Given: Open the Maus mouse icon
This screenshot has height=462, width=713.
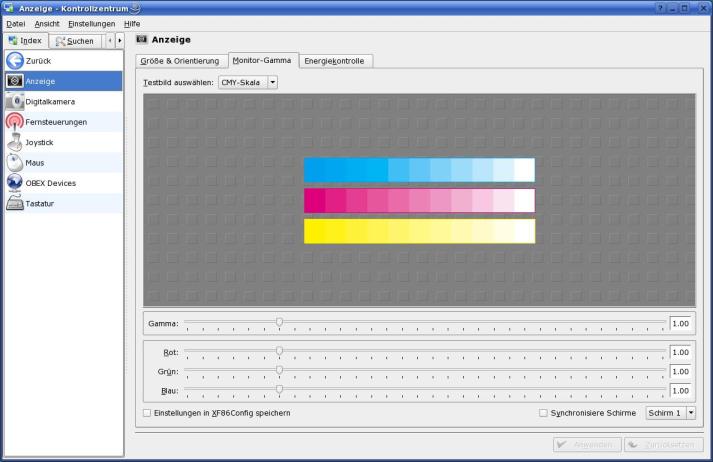Looking at the screenshot, I should tap(15, 163).
